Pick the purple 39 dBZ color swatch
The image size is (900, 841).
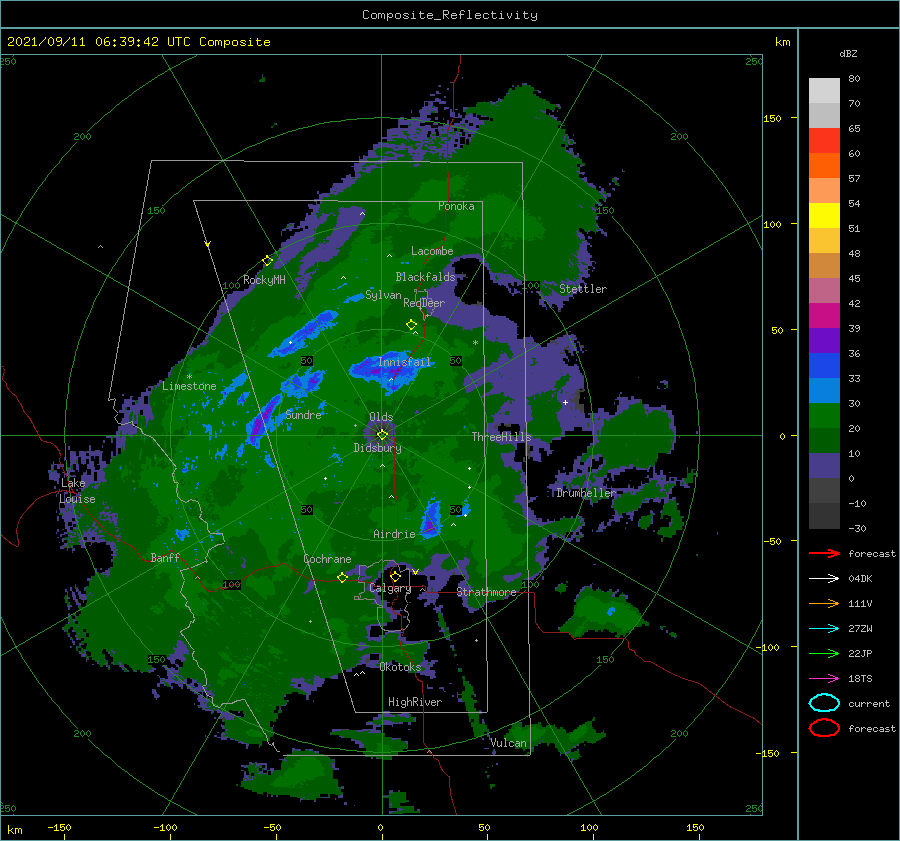tap(824, 340)
